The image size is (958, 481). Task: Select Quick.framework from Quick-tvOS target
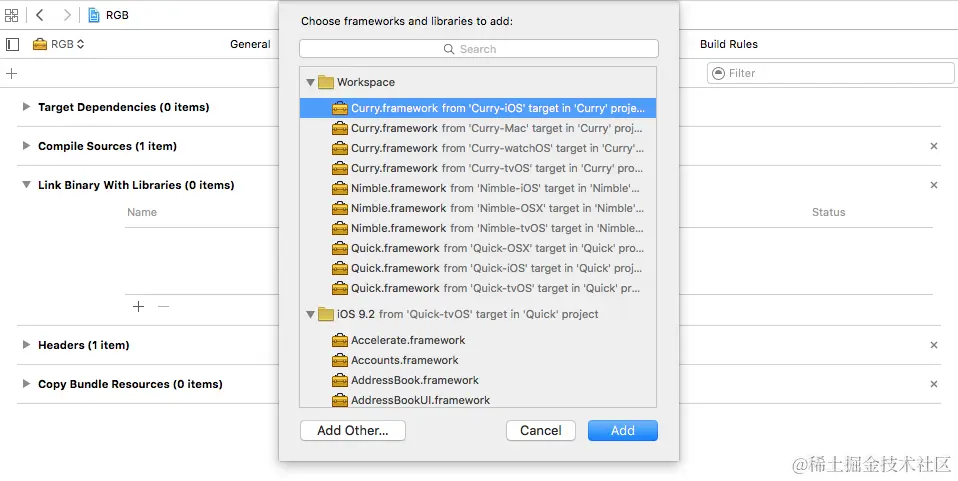coord(478,288)
